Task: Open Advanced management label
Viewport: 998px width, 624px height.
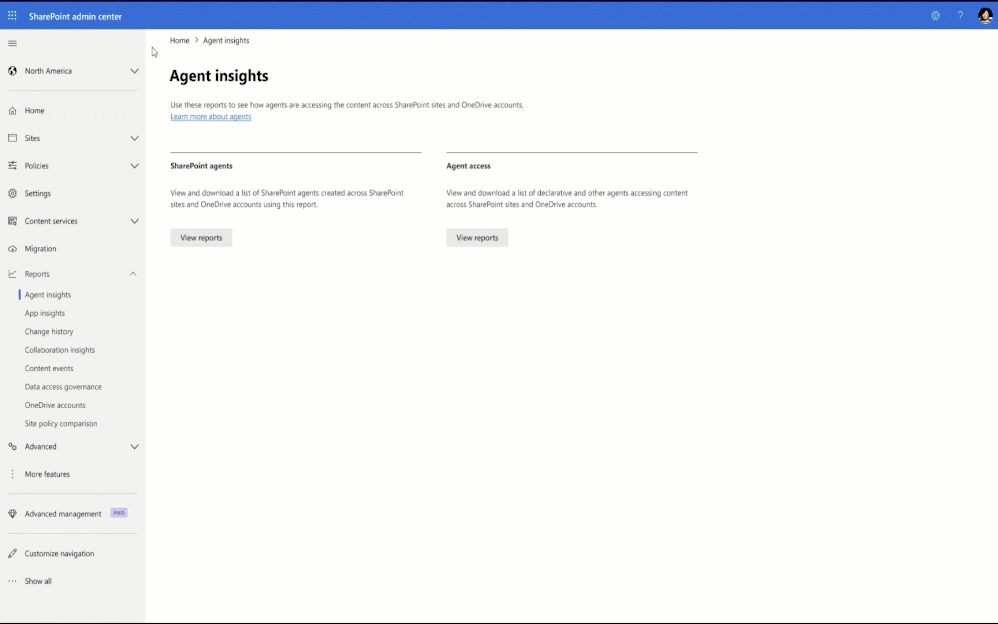Action: [x=63, y=514]
